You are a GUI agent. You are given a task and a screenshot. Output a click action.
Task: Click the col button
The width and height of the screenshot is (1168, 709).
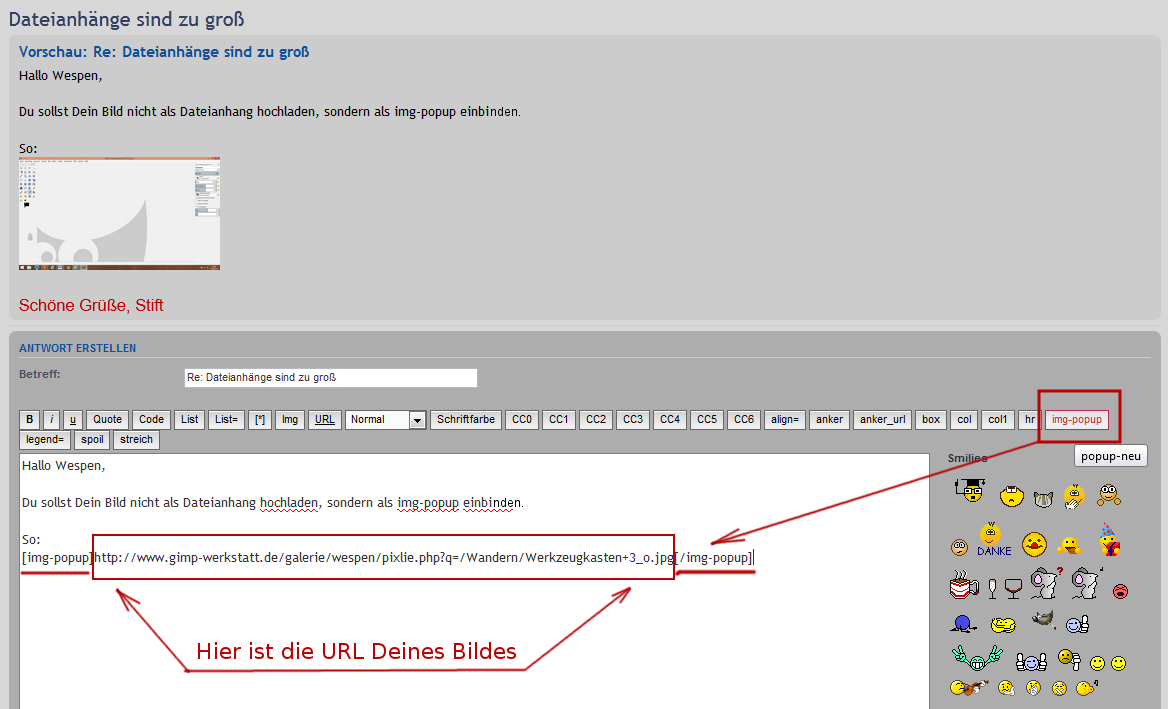[965, 419]
